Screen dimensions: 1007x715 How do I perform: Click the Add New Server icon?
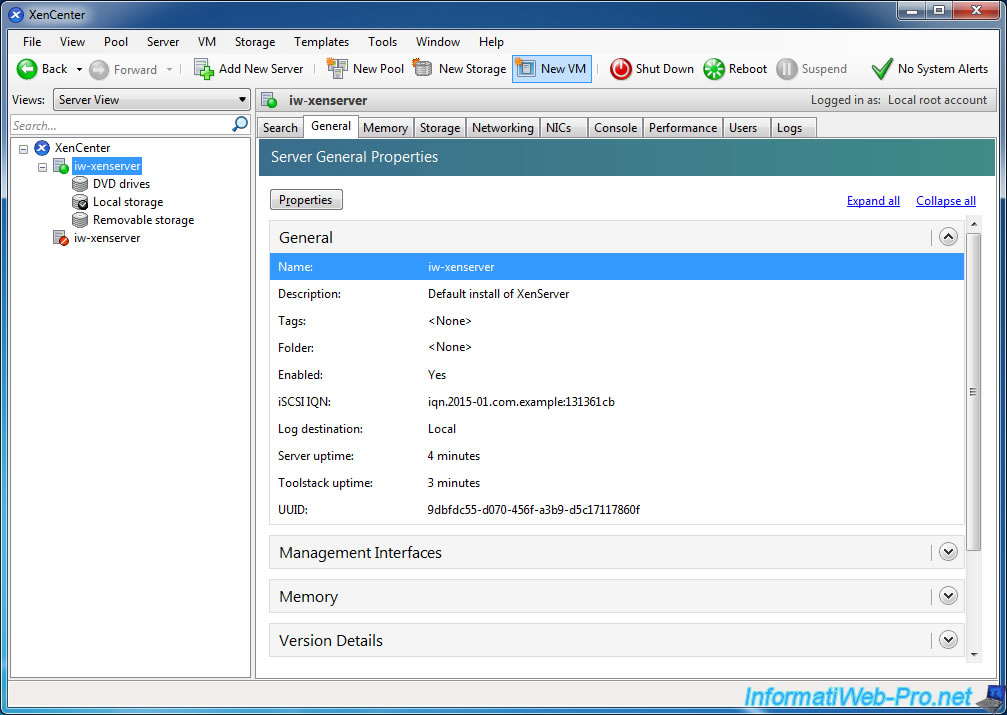point(204,69)
